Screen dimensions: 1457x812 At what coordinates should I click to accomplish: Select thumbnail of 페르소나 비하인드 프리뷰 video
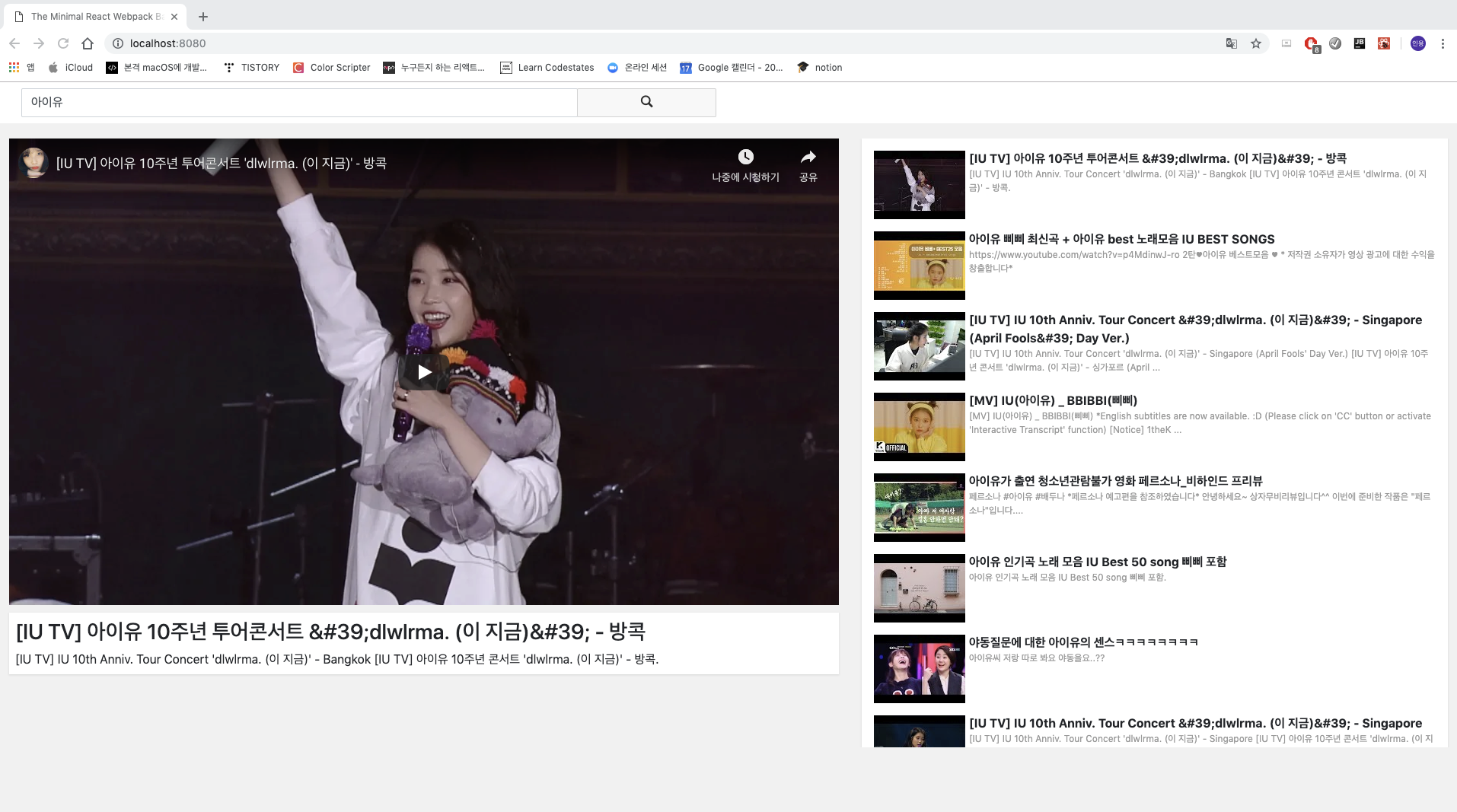(919, 508)
